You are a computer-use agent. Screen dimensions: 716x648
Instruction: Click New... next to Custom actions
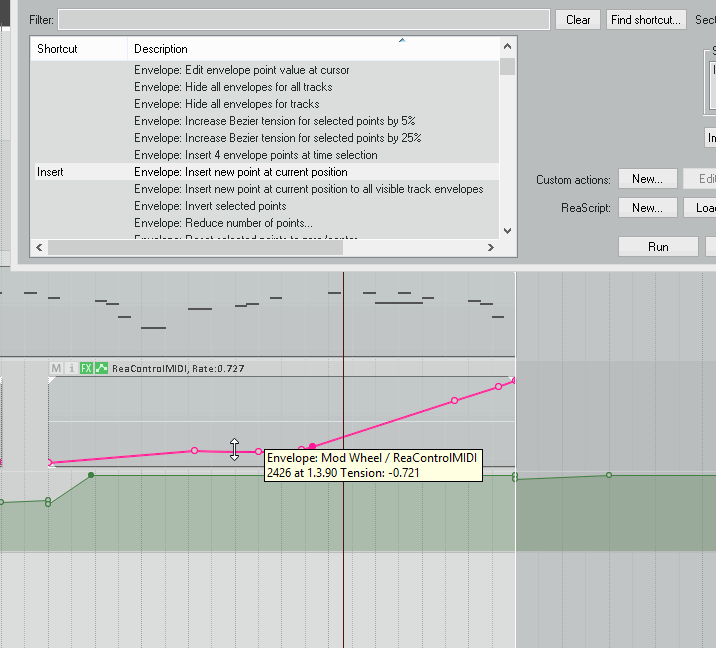(647, 180)
